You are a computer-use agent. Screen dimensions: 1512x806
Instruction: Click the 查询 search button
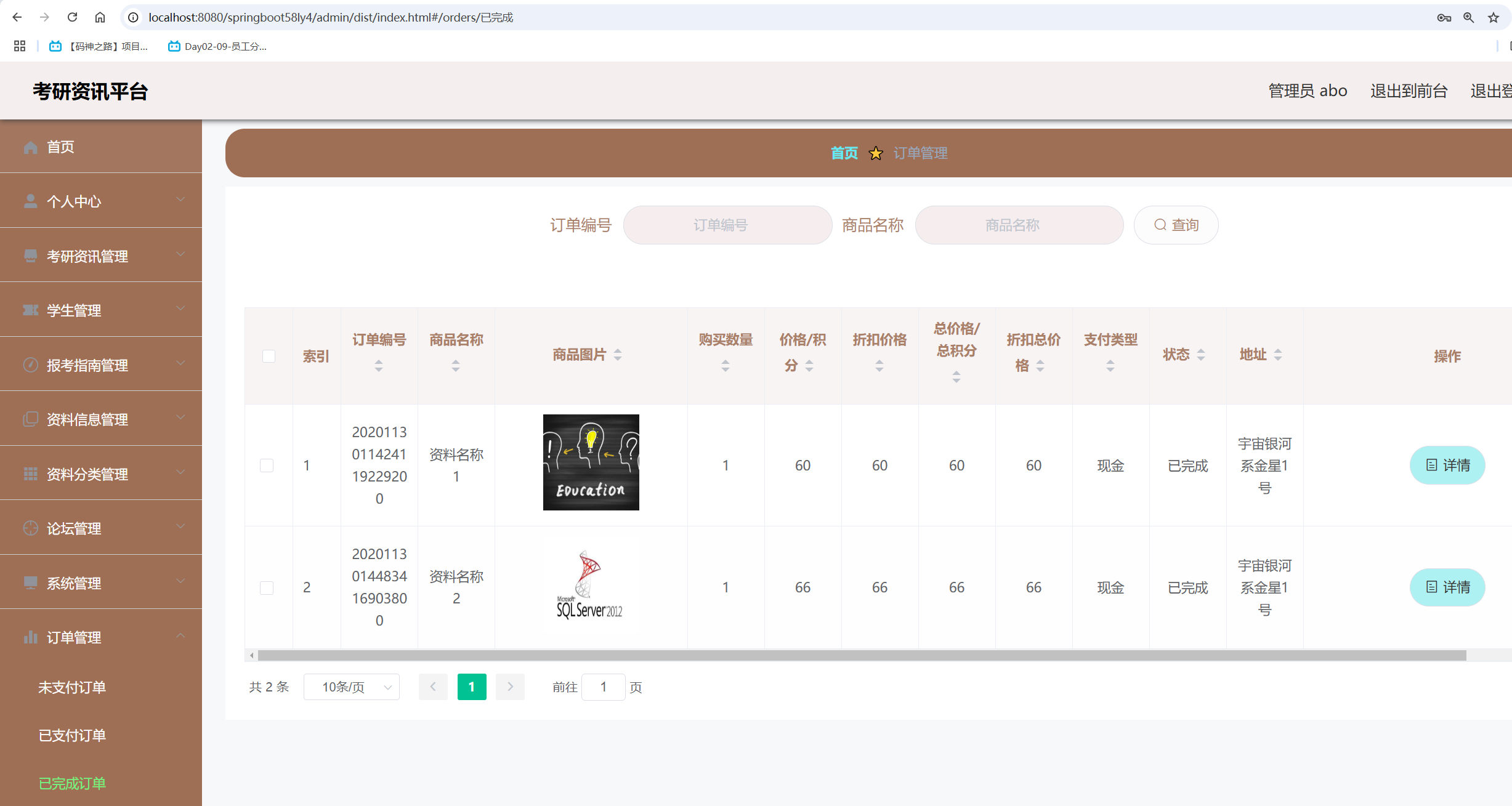pos(1176,225)
